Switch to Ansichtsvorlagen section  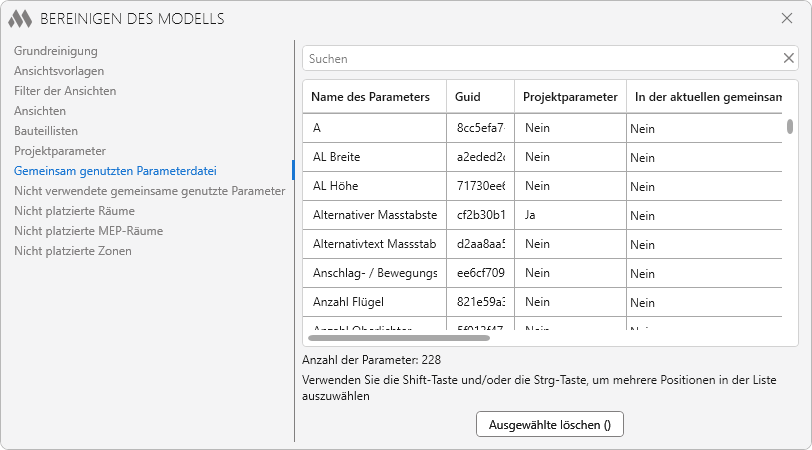59,71
